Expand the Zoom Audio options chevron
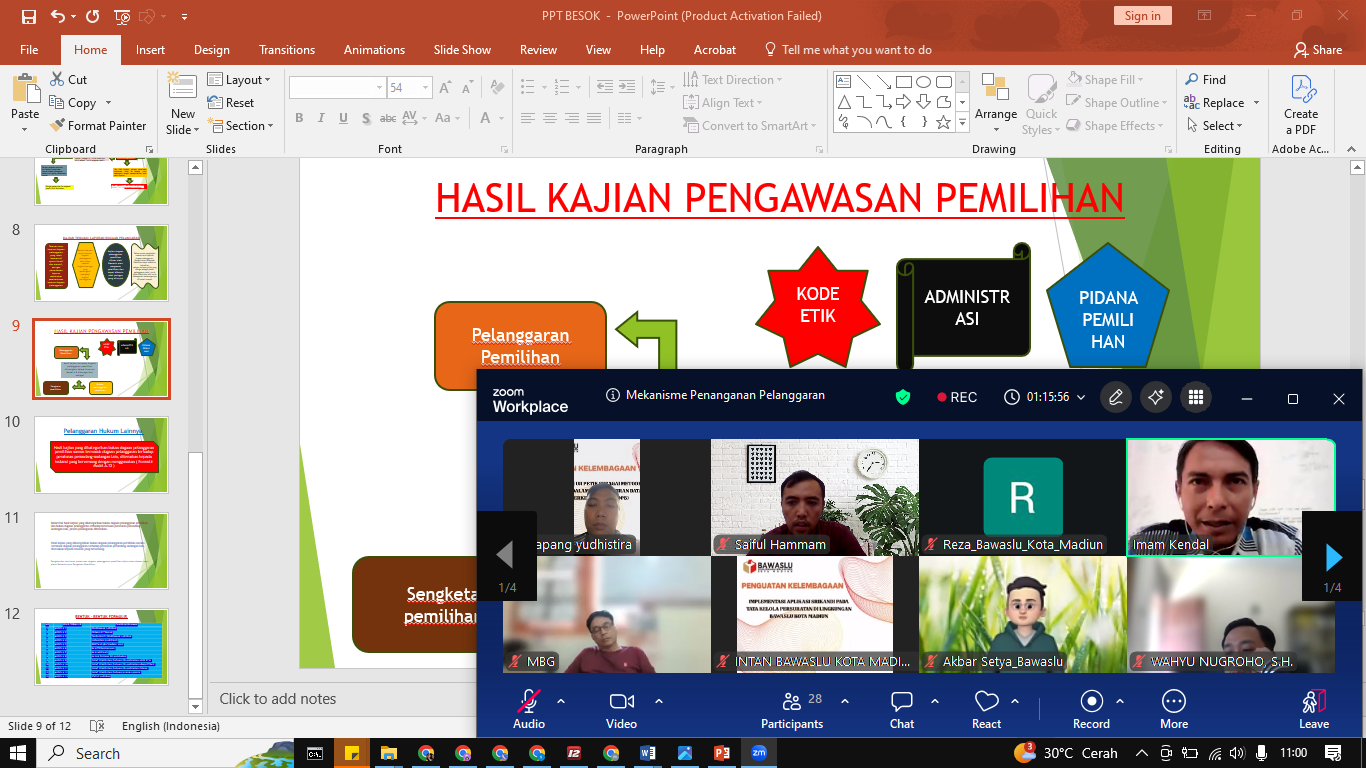 coord(561,701)
